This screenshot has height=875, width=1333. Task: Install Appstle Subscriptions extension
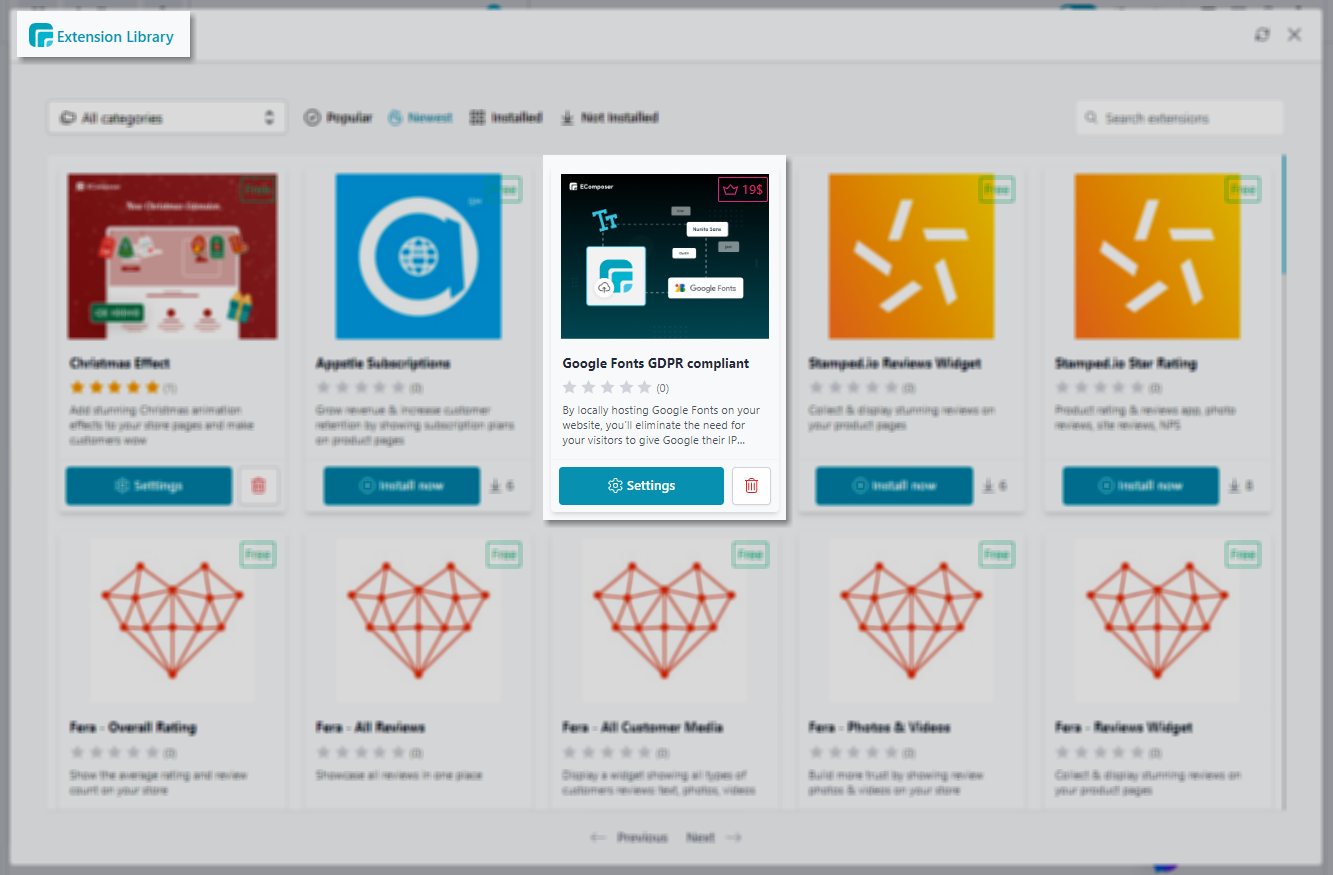click(402, 486)
